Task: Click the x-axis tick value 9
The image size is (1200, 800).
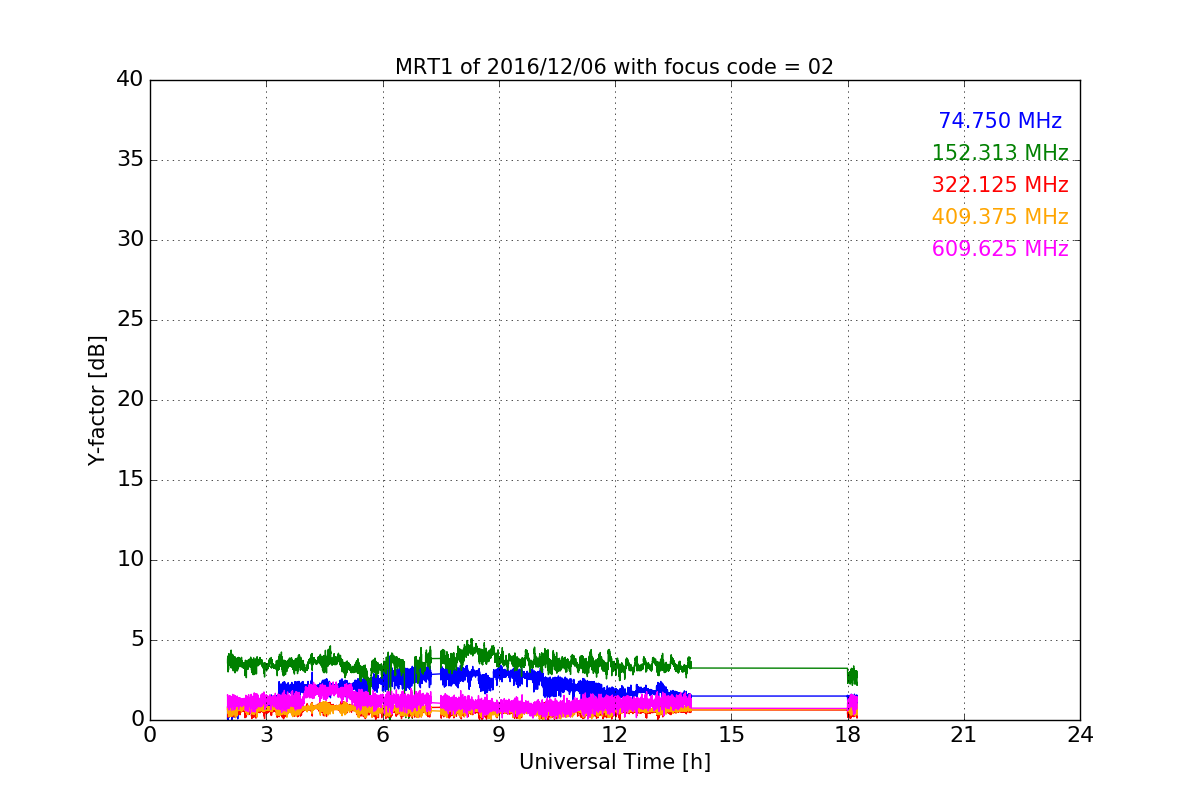Action: tap(499, 735)
